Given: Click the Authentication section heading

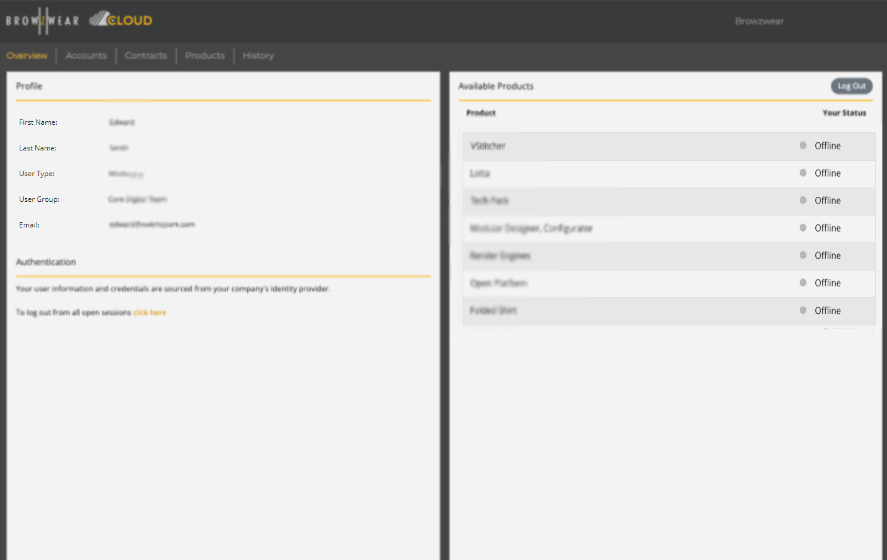Looking at the screenshot, I should point(46,262).
